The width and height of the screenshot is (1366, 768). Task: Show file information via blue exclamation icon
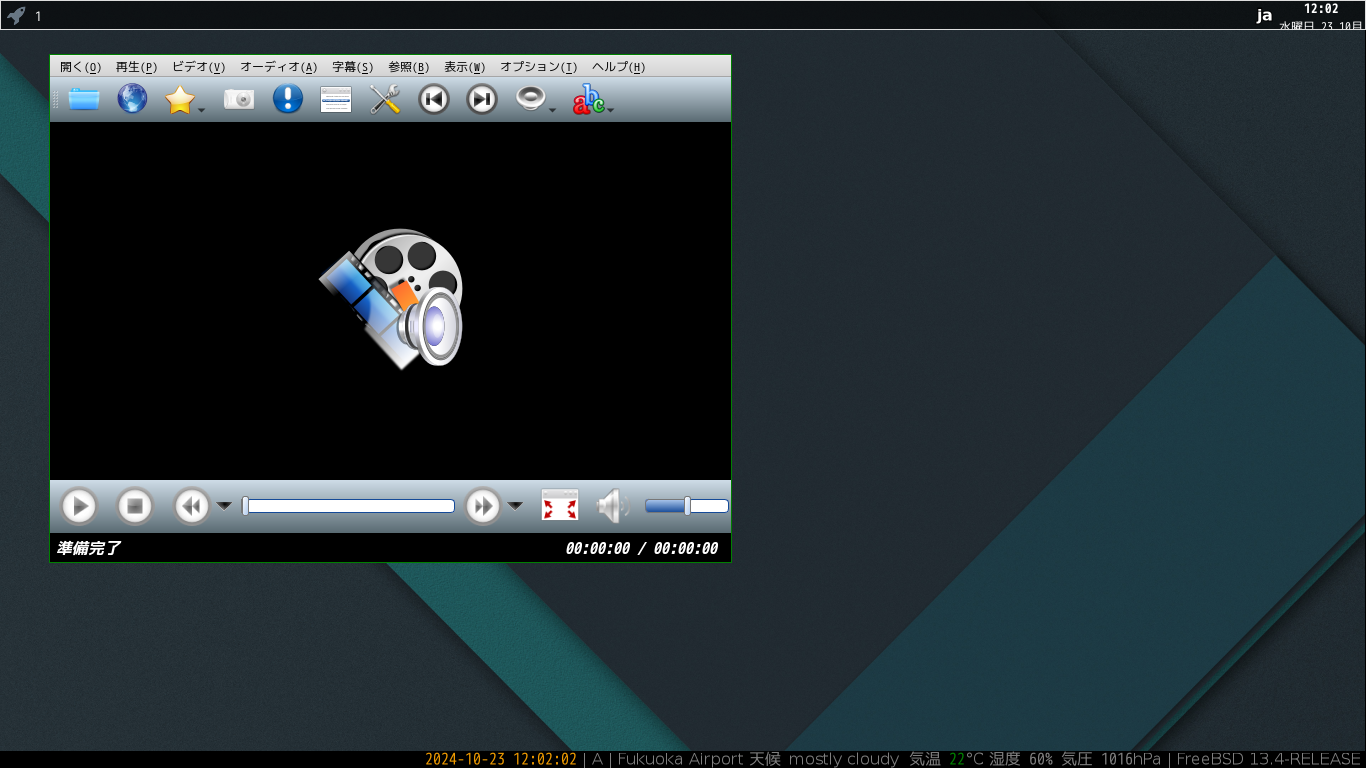288,99
